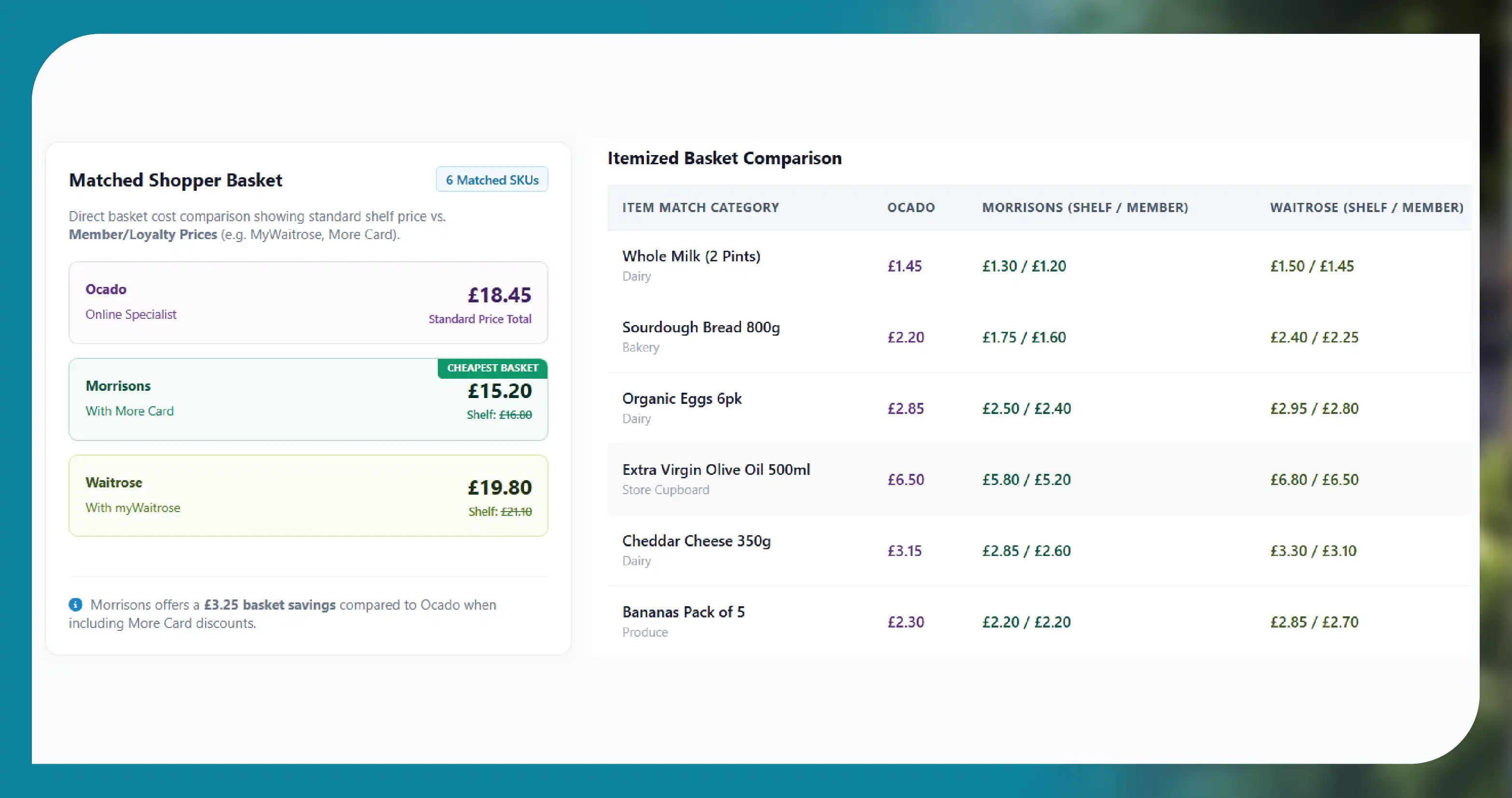Click Morrisons price £2.85 / £2.60 for Cheddar
Viewport: 1512px width, 798px height.
[1027, 551]
